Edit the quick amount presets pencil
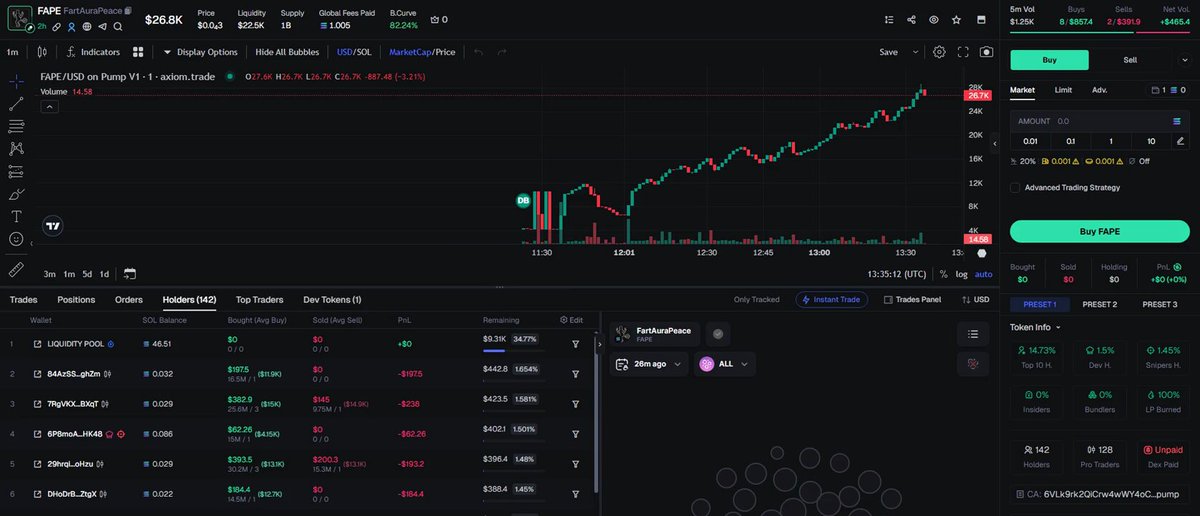Viewport: 1200px width, 516px height. tap(1181, 141)
